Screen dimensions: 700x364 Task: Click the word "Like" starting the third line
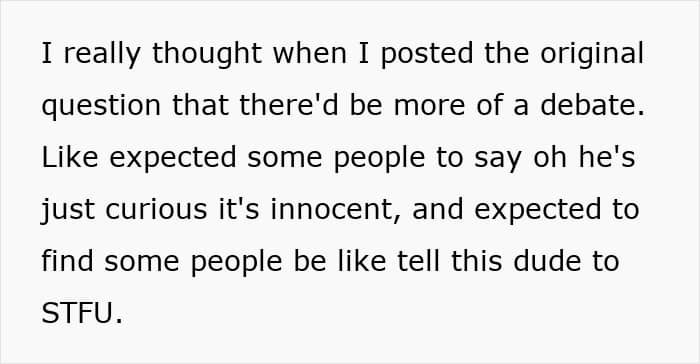click(x=70, y=157)
